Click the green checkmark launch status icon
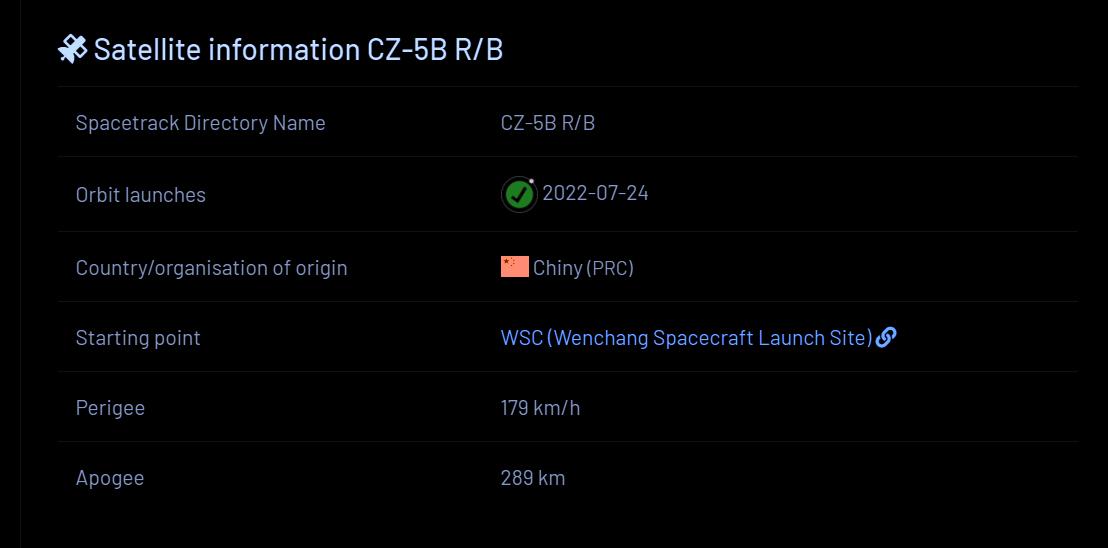 click(x=518, y=194)
